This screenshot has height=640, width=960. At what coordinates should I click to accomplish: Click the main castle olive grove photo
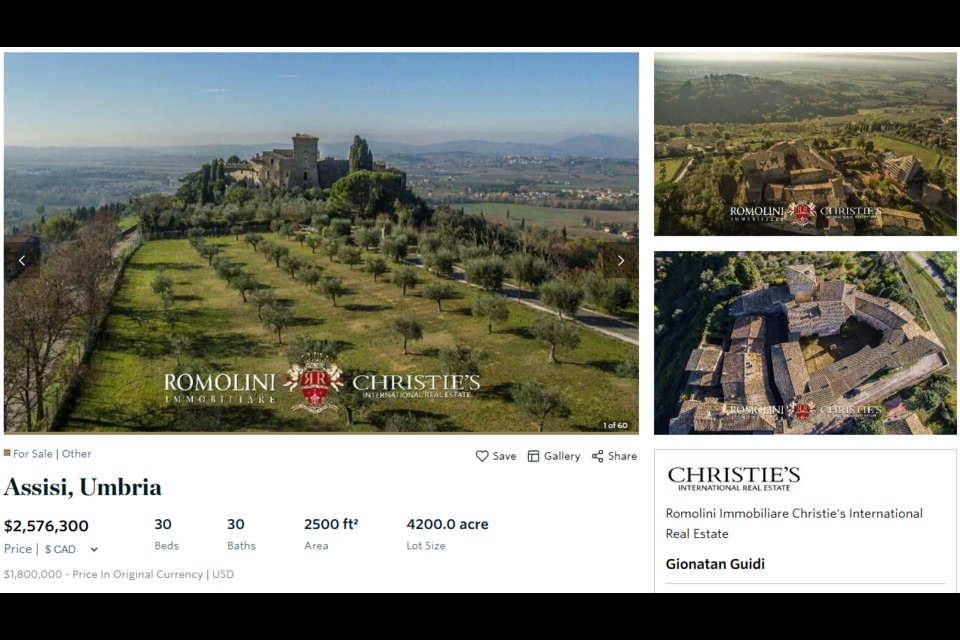[321, 243]
